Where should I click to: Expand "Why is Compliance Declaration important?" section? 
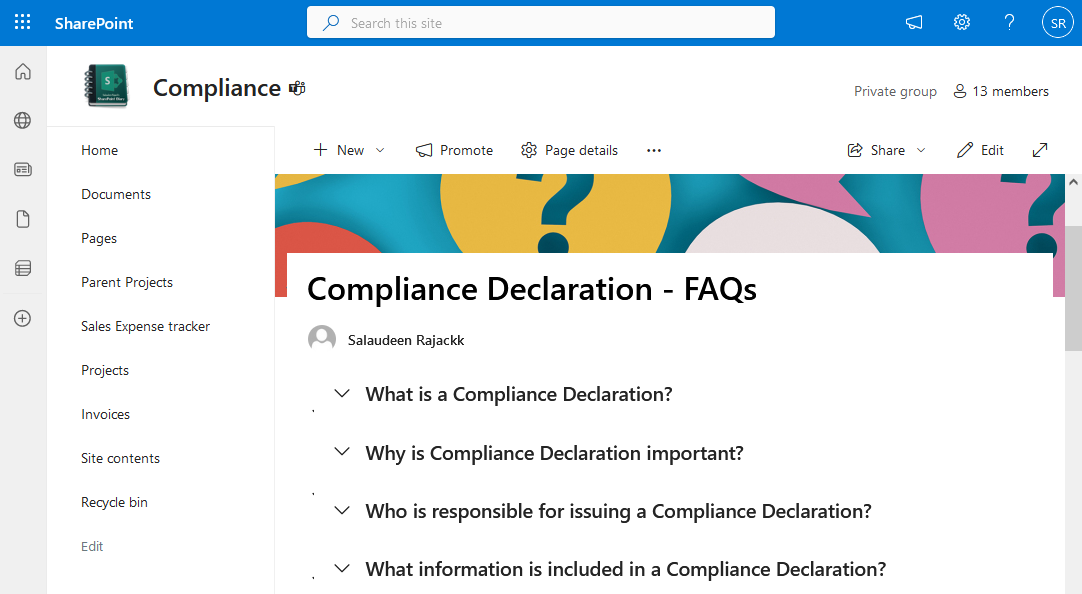(x=342, y=453)
